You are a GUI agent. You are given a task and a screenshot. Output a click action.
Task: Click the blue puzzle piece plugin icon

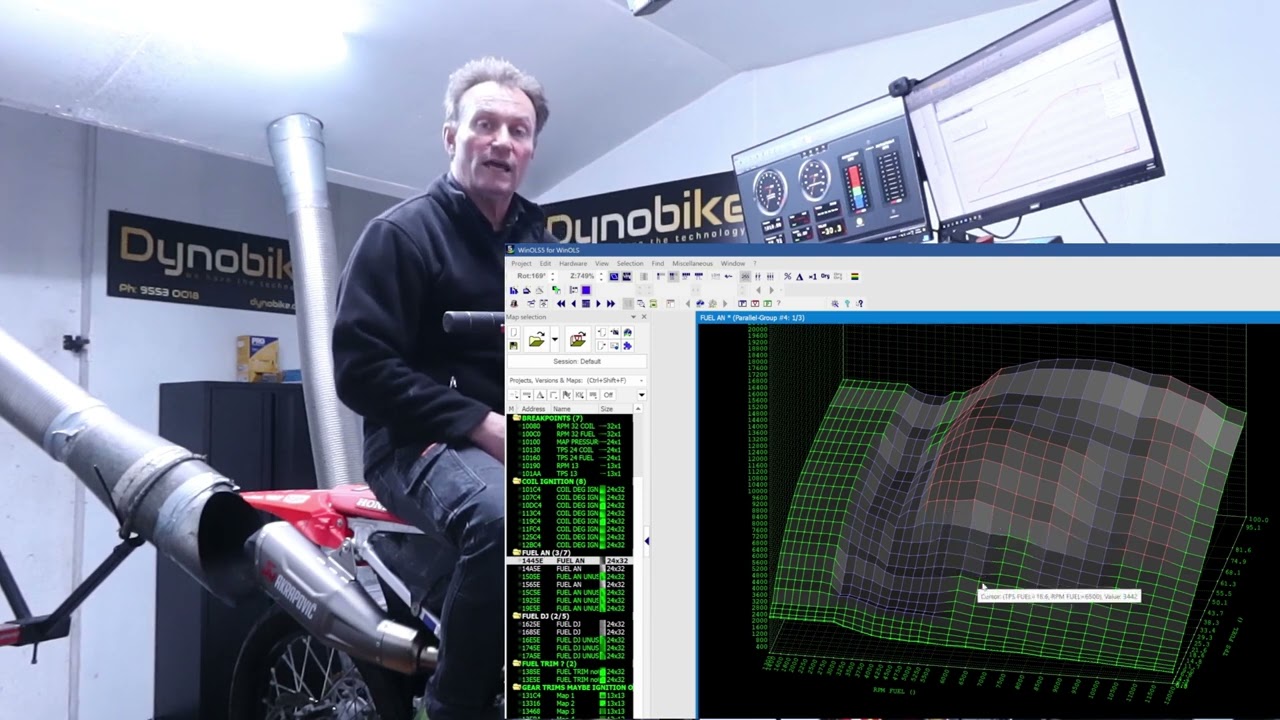(628, 346)
